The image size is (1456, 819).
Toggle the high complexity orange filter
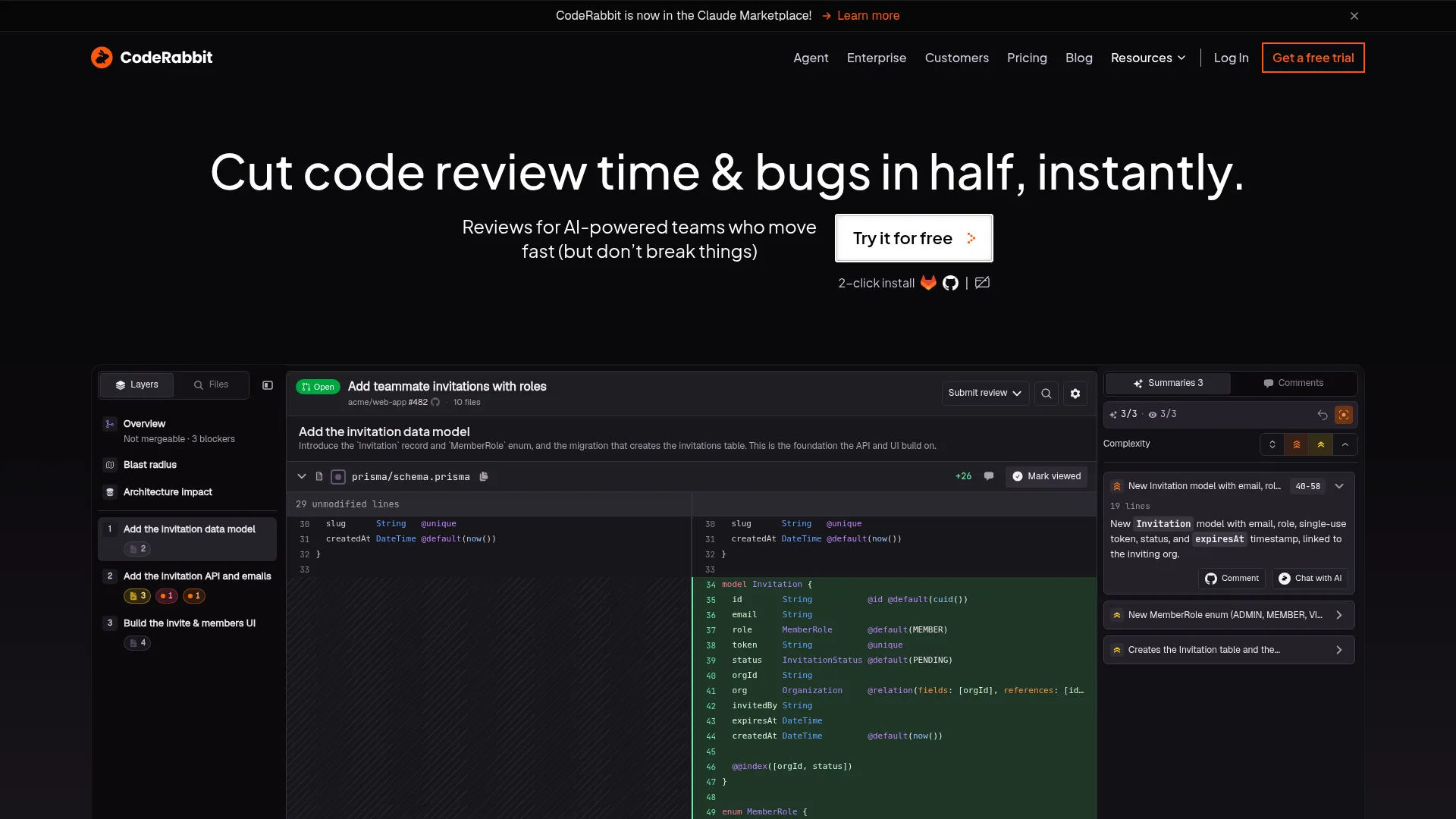(1297, 444)
